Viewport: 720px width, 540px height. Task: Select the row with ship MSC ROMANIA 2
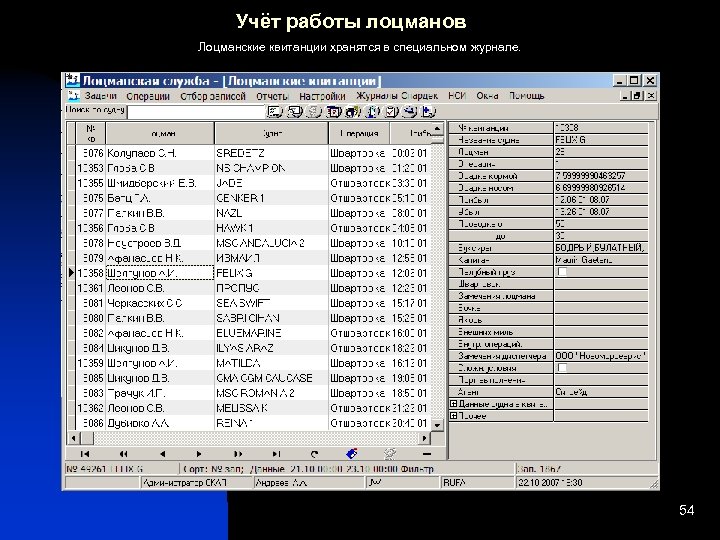tap(254, 393)
